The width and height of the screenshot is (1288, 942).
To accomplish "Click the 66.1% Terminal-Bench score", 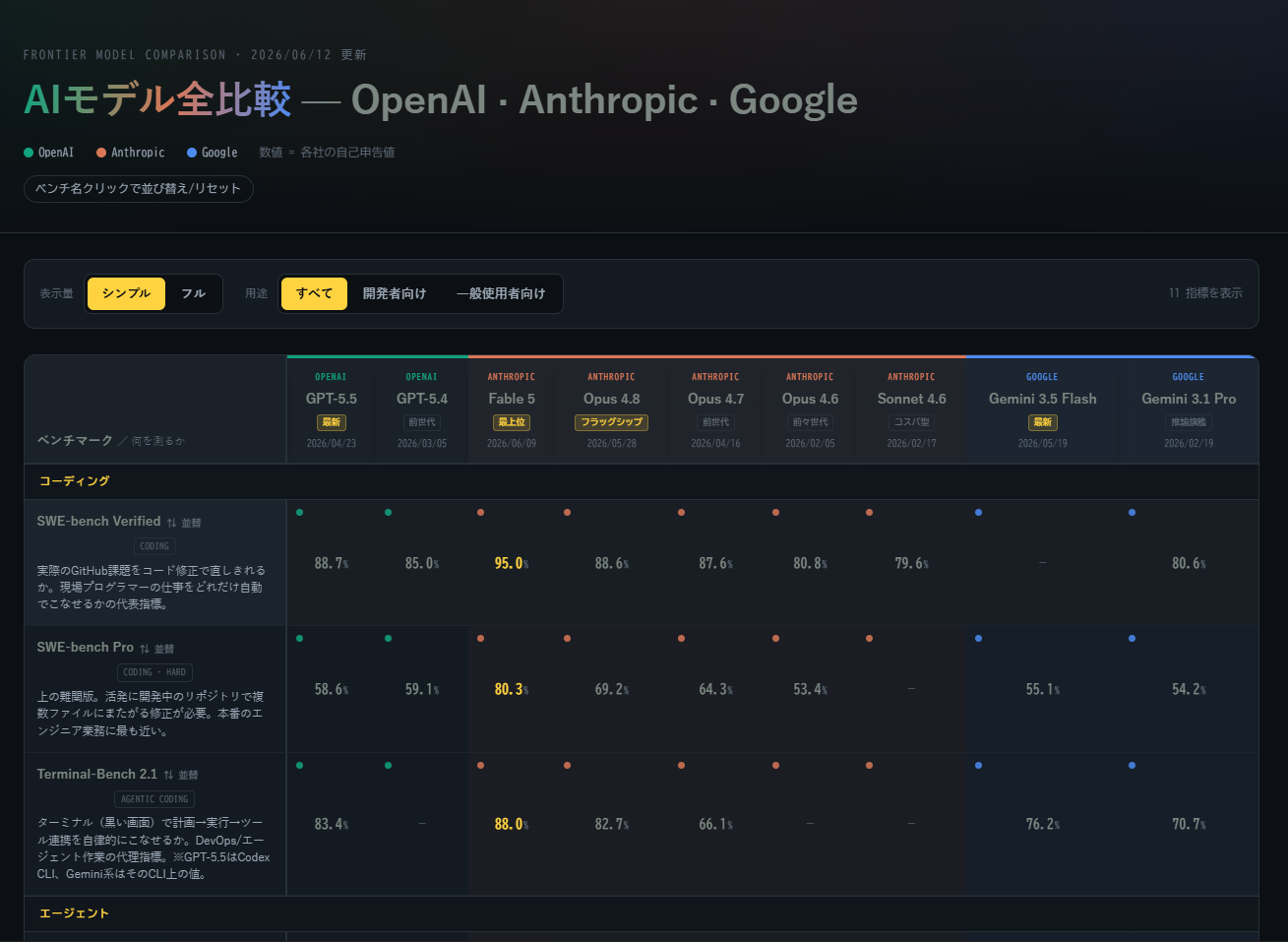I will (x=715, y=824).
